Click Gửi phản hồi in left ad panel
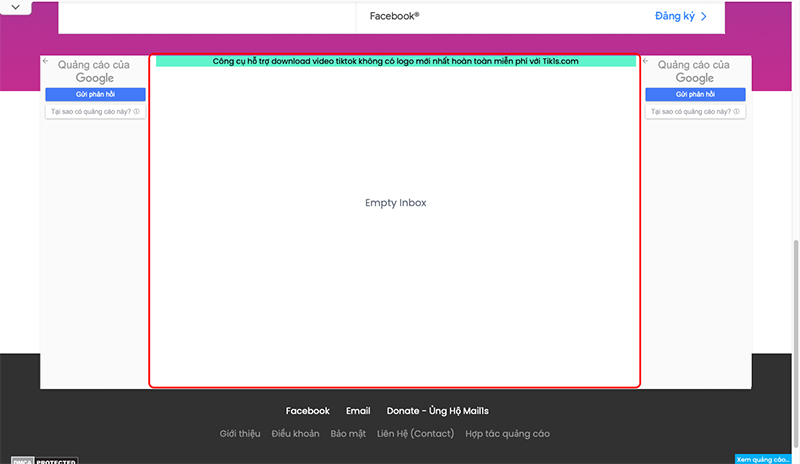800x464 pixels. tap(95, 94)
